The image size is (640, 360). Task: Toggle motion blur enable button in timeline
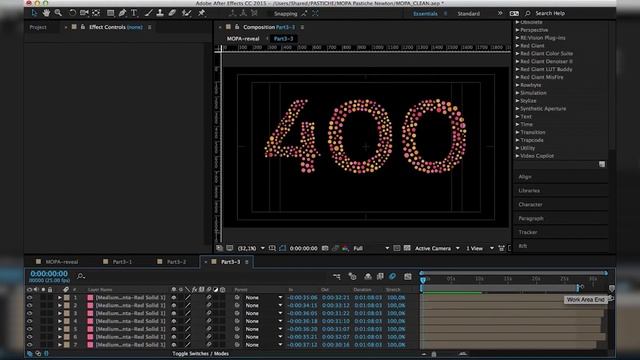[393, 277]
